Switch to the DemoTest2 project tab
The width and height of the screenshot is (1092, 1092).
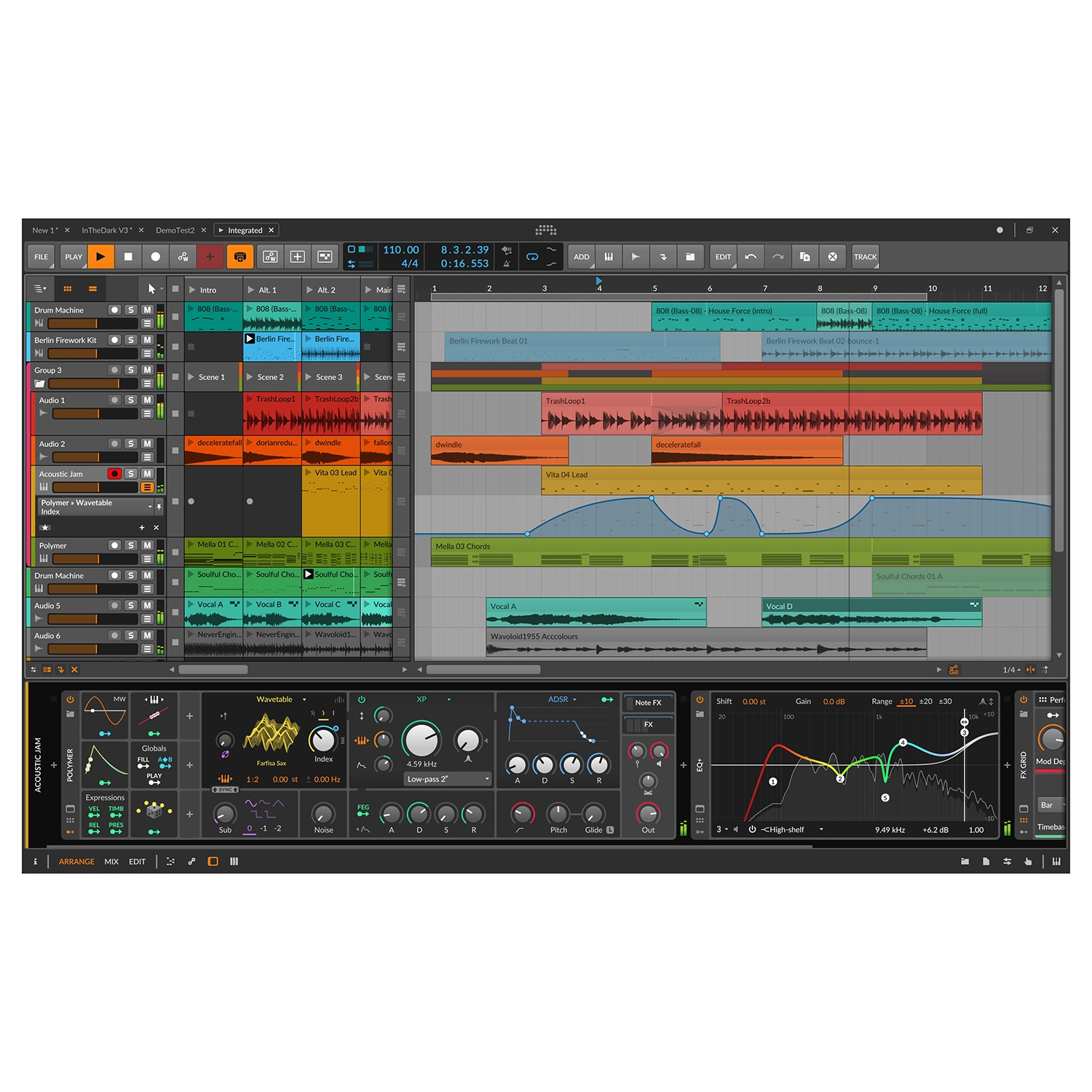tap(175, 230)
